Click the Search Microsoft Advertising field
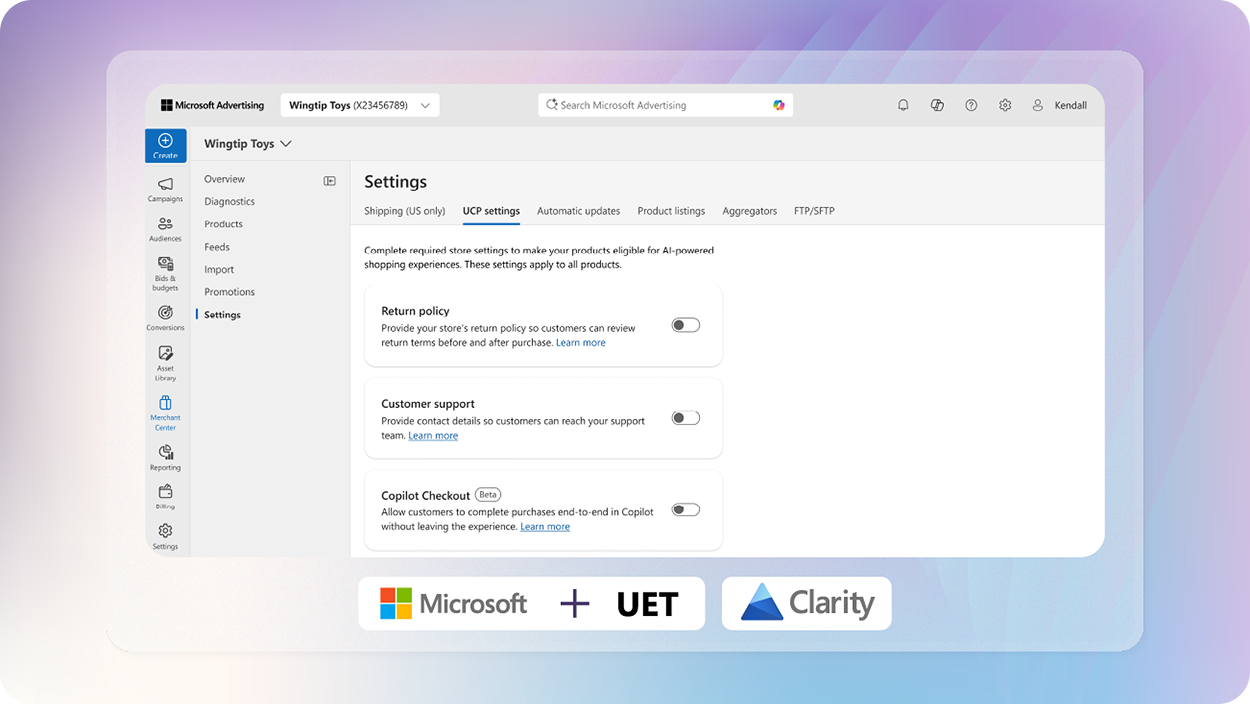The height and width of the screenshot is (704, 1250). tap(665, 105)
